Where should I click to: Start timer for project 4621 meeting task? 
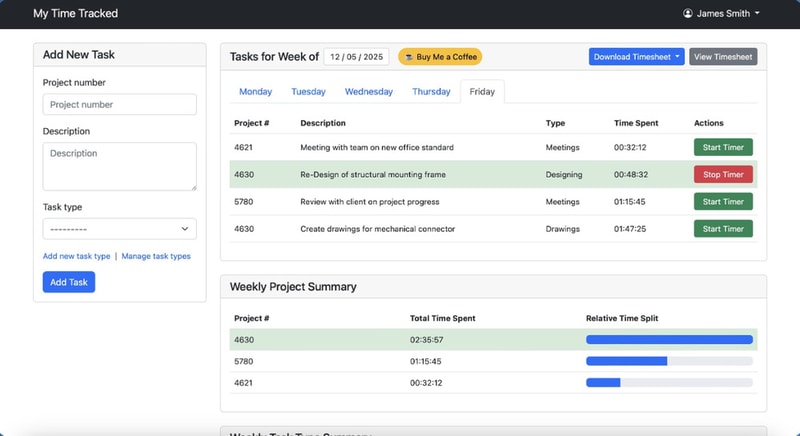pos(723,147)
